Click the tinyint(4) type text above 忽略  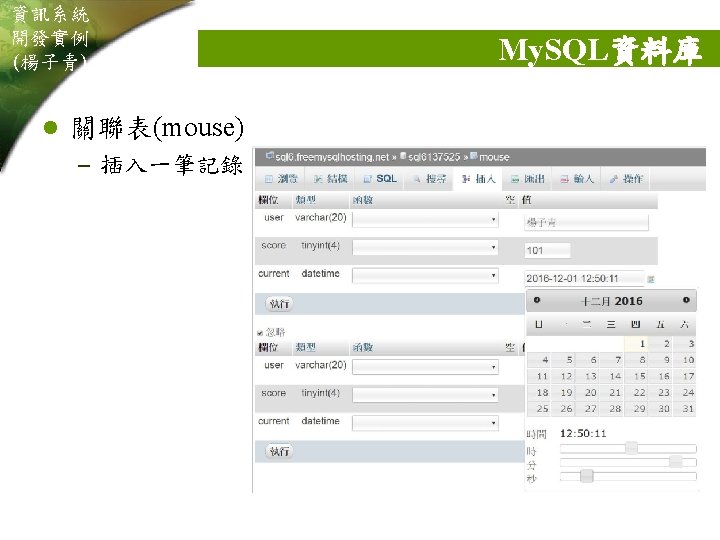[x=321, y=246]
